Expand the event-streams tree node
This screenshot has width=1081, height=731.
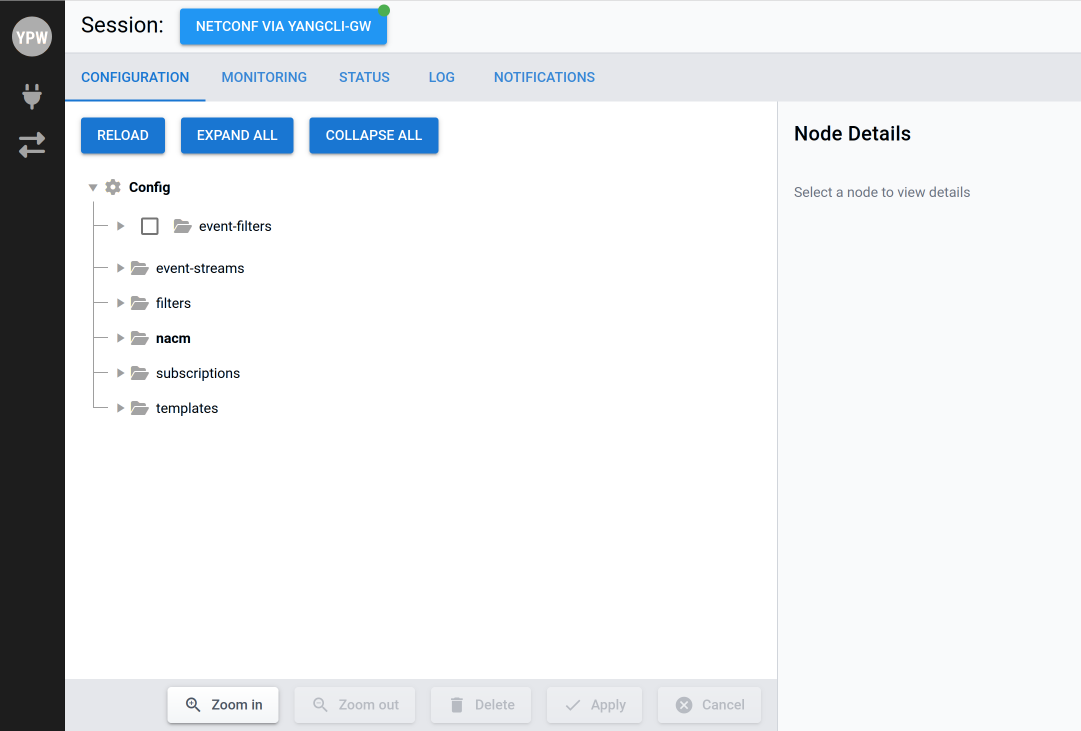point(120,268)
